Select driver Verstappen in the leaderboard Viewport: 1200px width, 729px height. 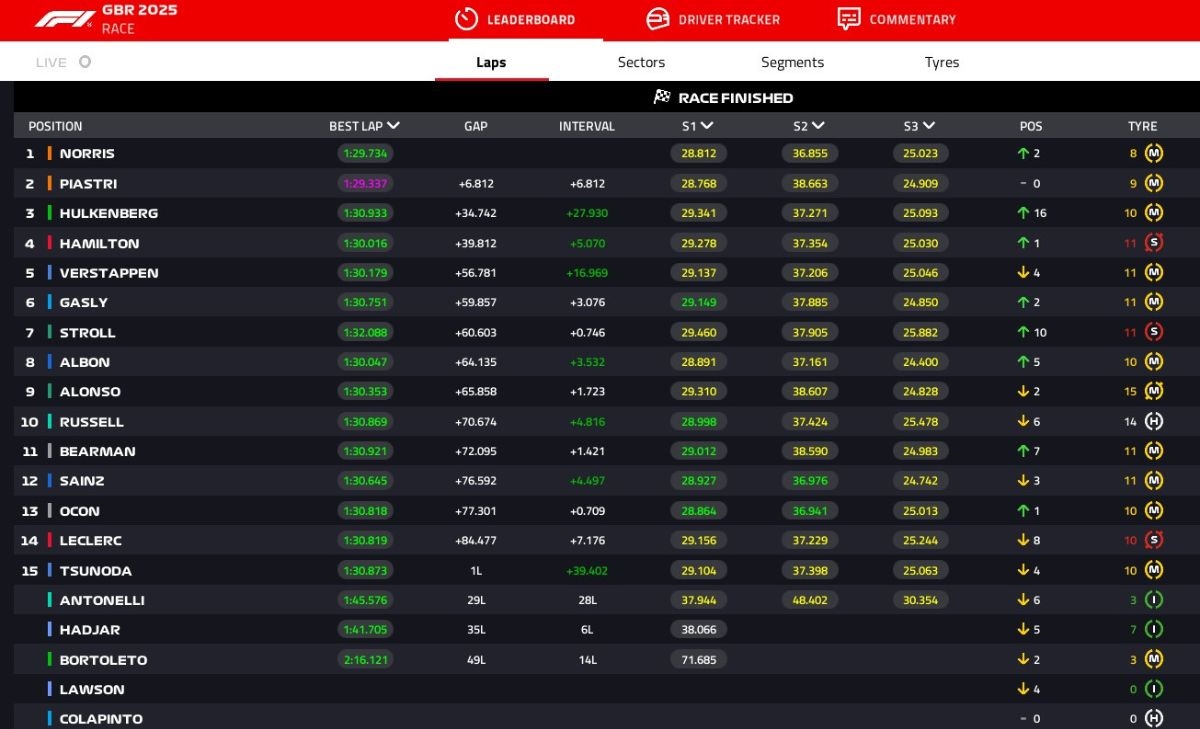[108, 273]
